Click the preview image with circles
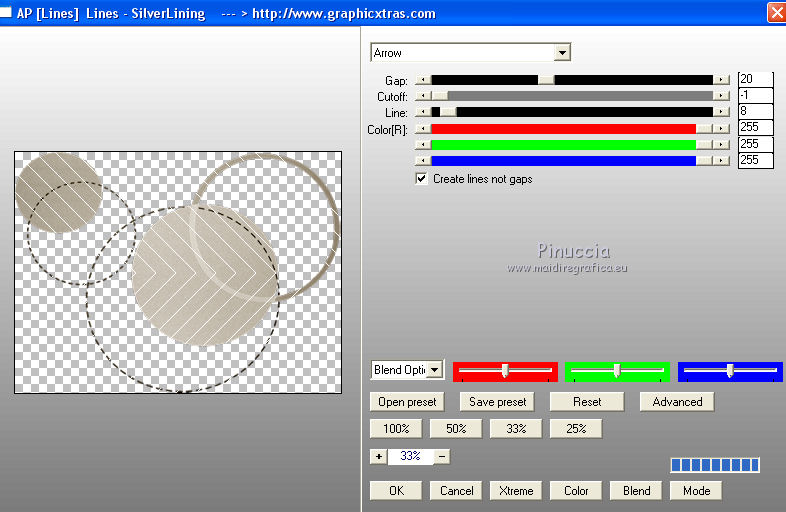This screenshot has height=512, width=786. coord(178,272)
